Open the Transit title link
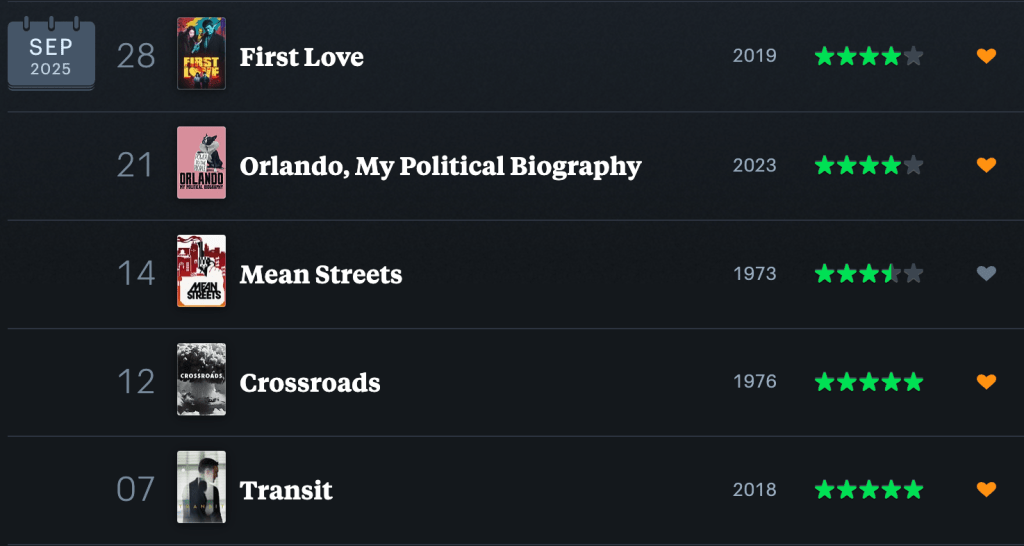 (286, 490)
